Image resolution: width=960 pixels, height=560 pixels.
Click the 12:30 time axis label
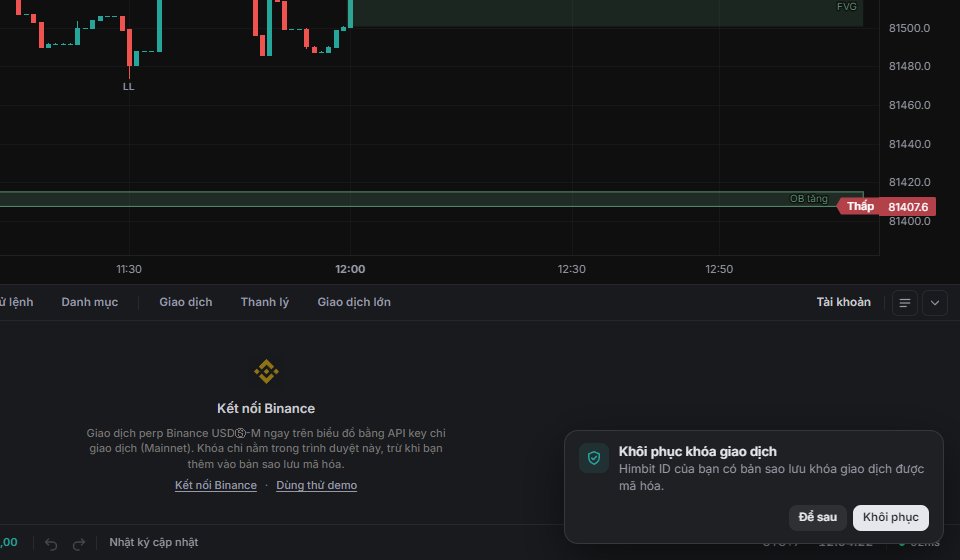tap(571, 269)
